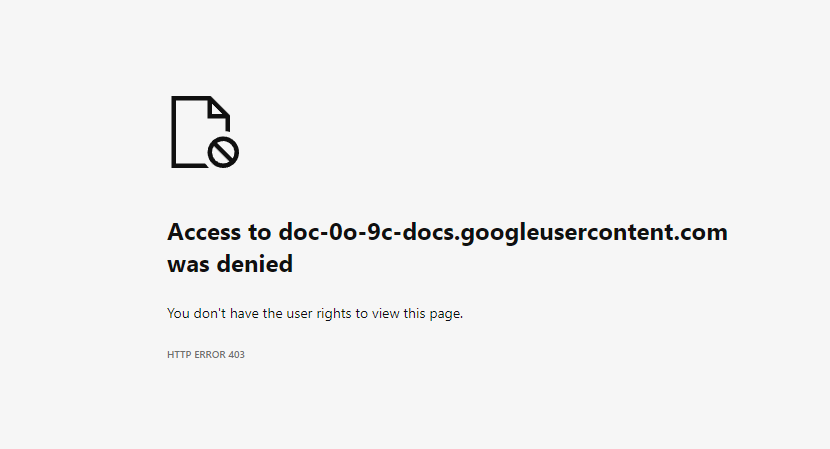Click the HTTP ERROR 403 code text
Screen dimensions: 830x449
click(x=206, y=355)
